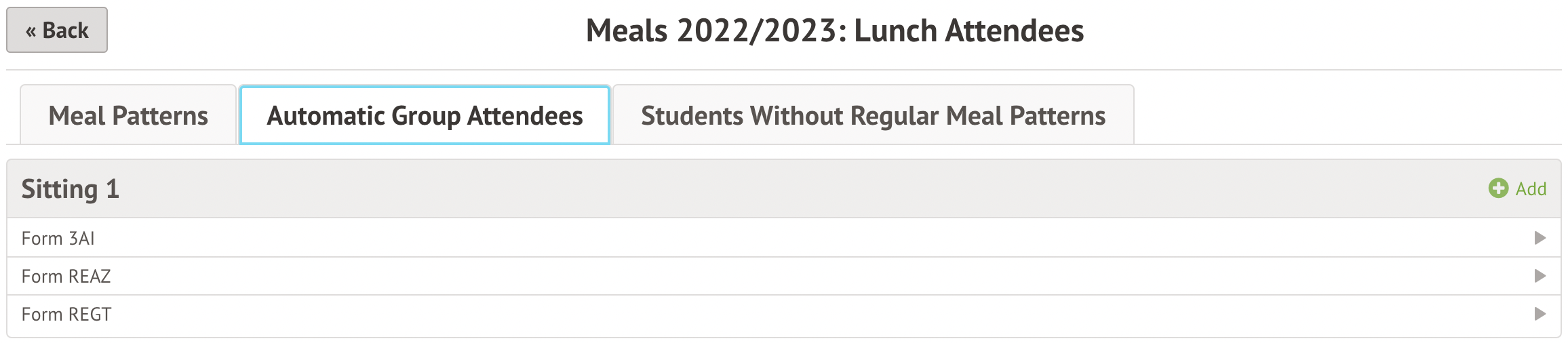Click the arrow icon beside Form REGT
The image size is (1568, 343).
pyautogui.click(x=1540, y=314)
